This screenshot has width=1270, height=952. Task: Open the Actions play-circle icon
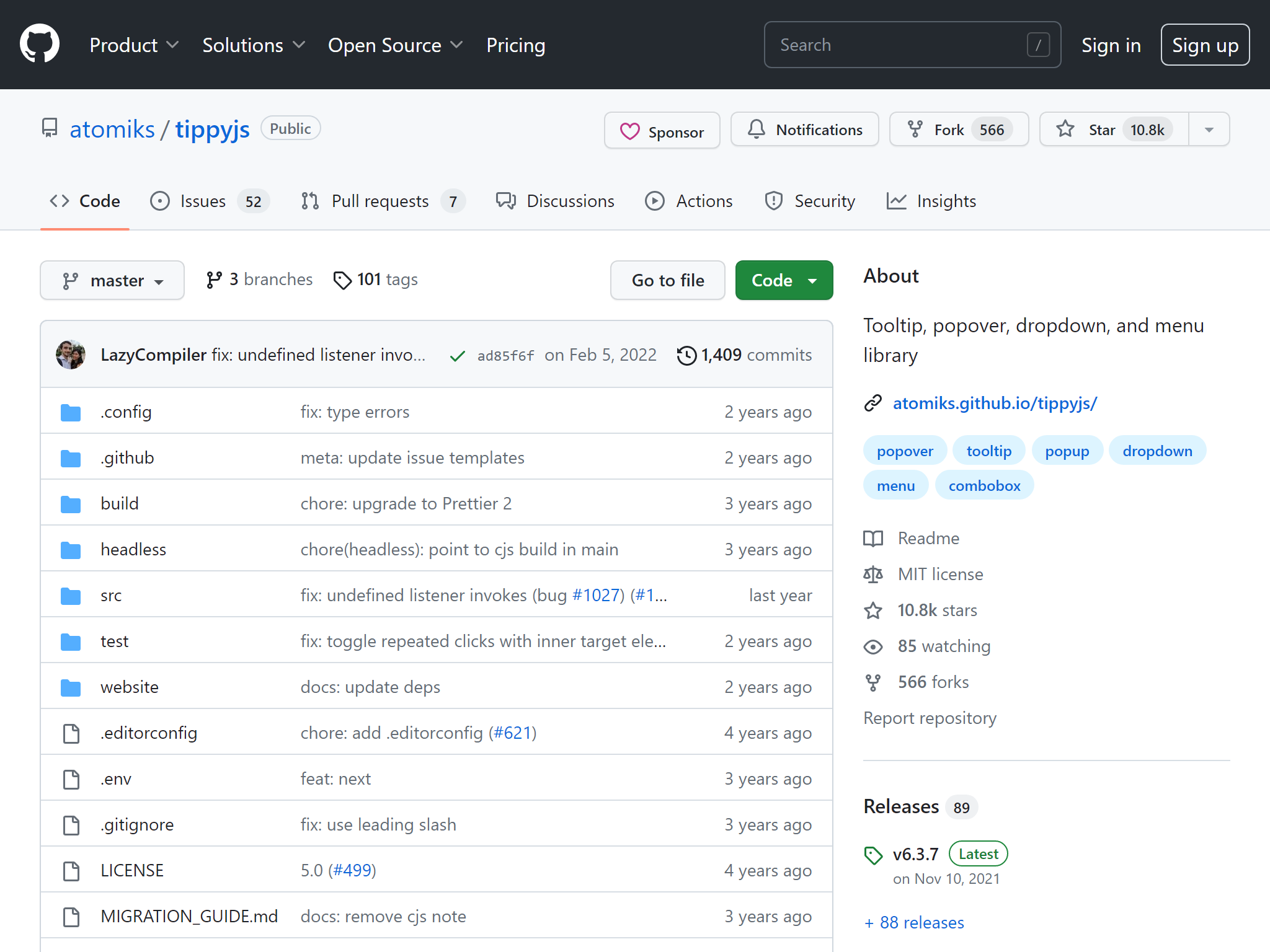pos(655,201)
